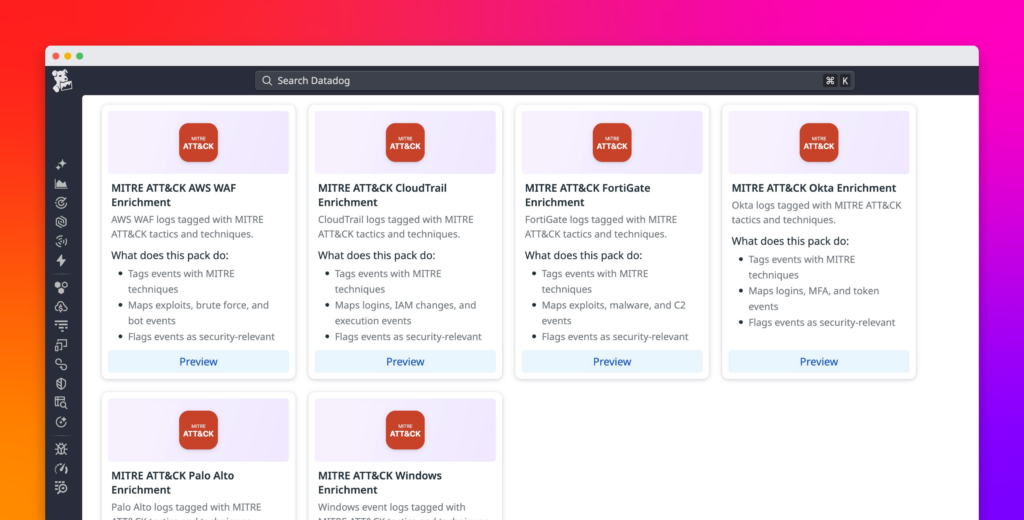Viewport: 1024px width, 520px height.
Task: Click 'Tags events with MITRE techniques' on Okta card
Action: (802, 267)
